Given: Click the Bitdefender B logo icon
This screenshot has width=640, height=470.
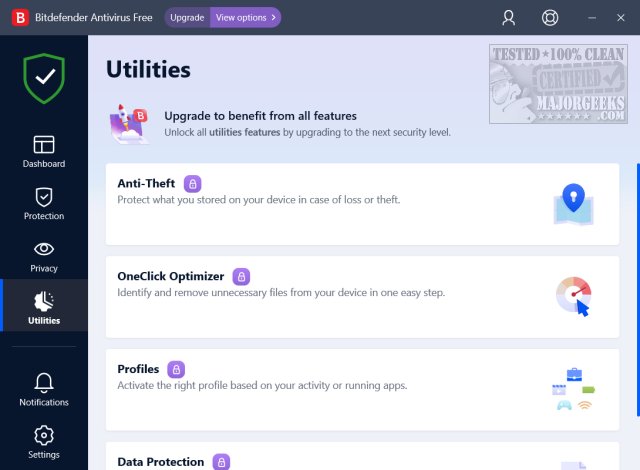Looking at the screenshot, I should click(18, 17).
